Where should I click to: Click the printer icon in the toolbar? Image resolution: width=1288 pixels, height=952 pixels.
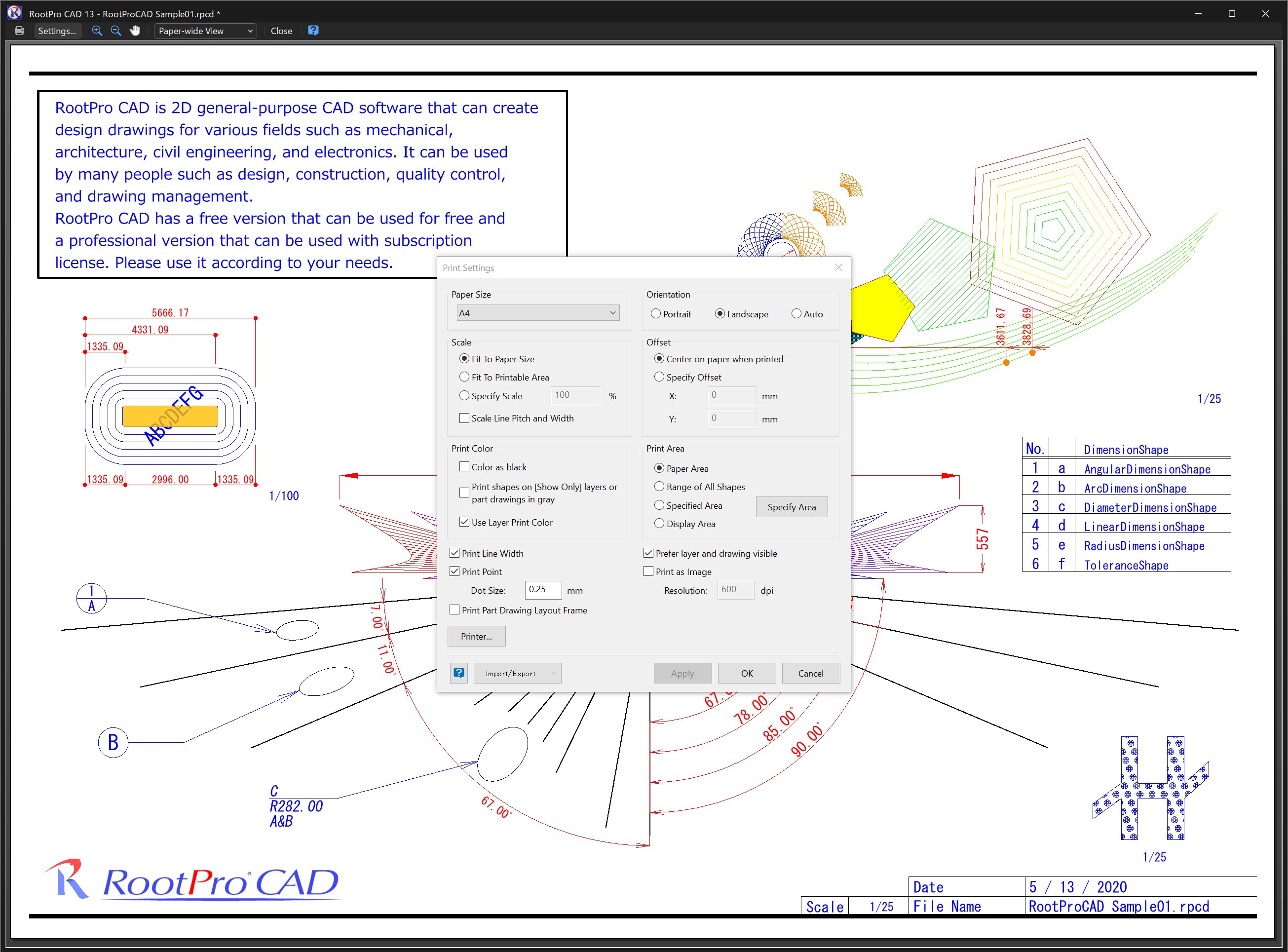(19, 31)
